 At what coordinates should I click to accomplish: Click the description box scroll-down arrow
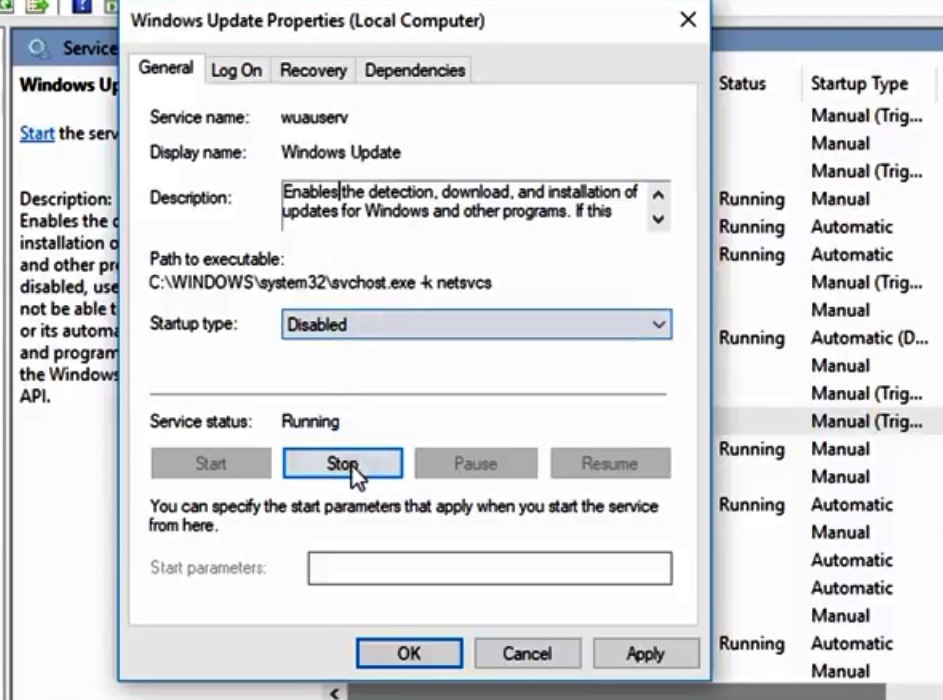[658, 219]
